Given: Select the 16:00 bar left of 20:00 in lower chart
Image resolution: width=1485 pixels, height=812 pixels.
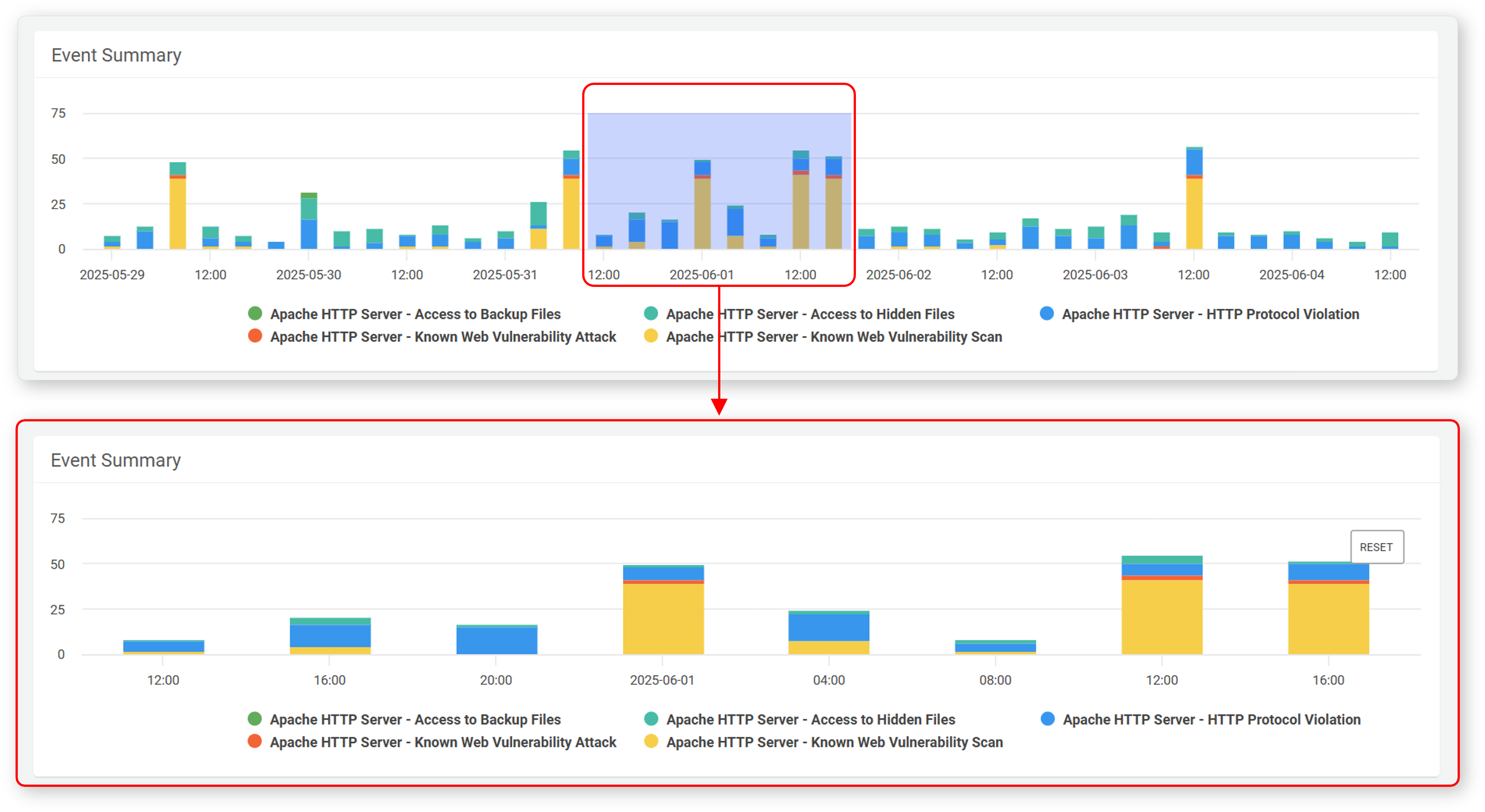Looking at the screenshot, I should click(330, 636).
